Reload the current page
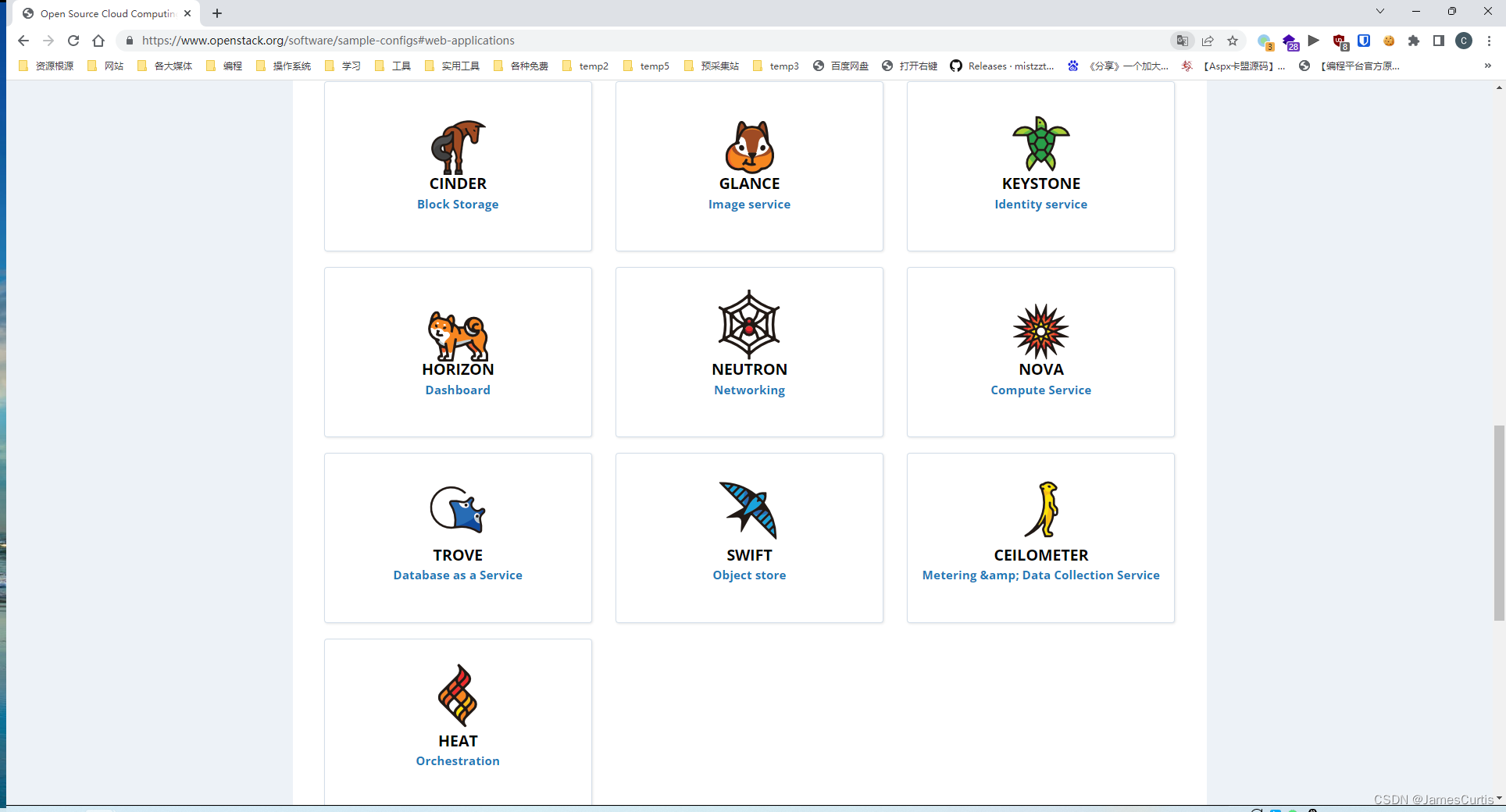The width and height of the screenshot is (1506, 812). (73, 41)
